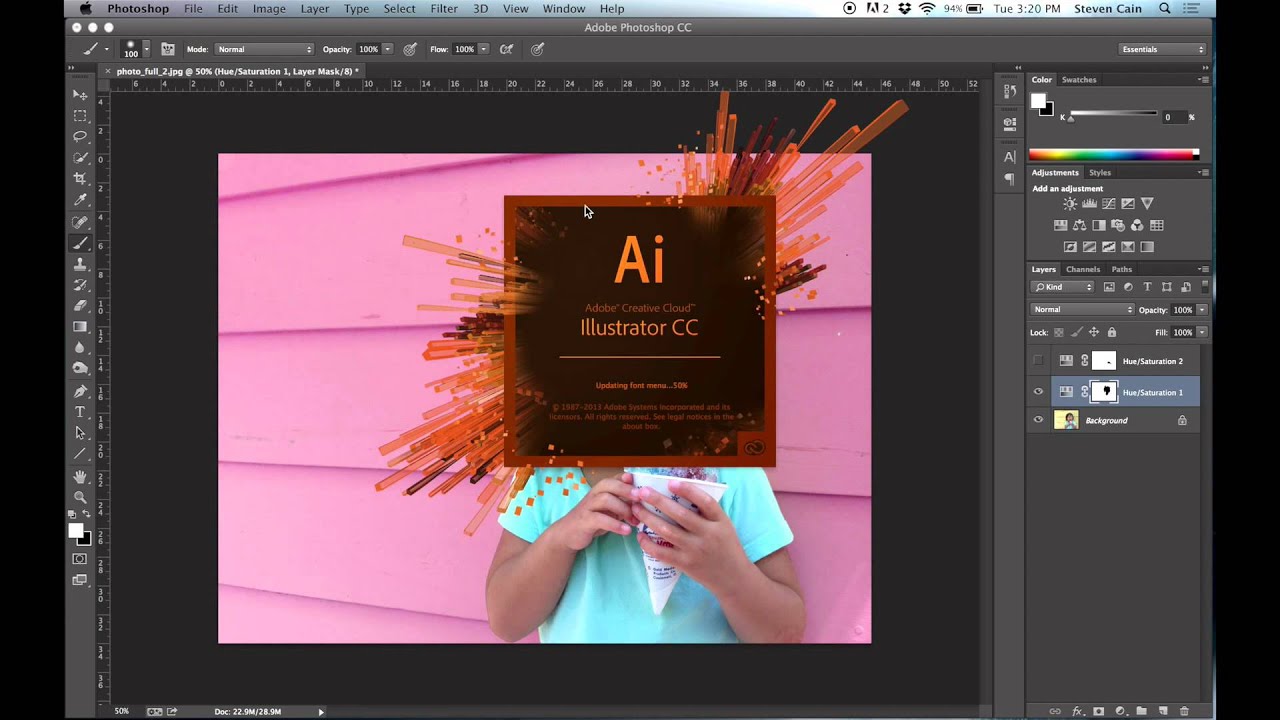Toggle lock image pixels

click(x=1077, y=332)
